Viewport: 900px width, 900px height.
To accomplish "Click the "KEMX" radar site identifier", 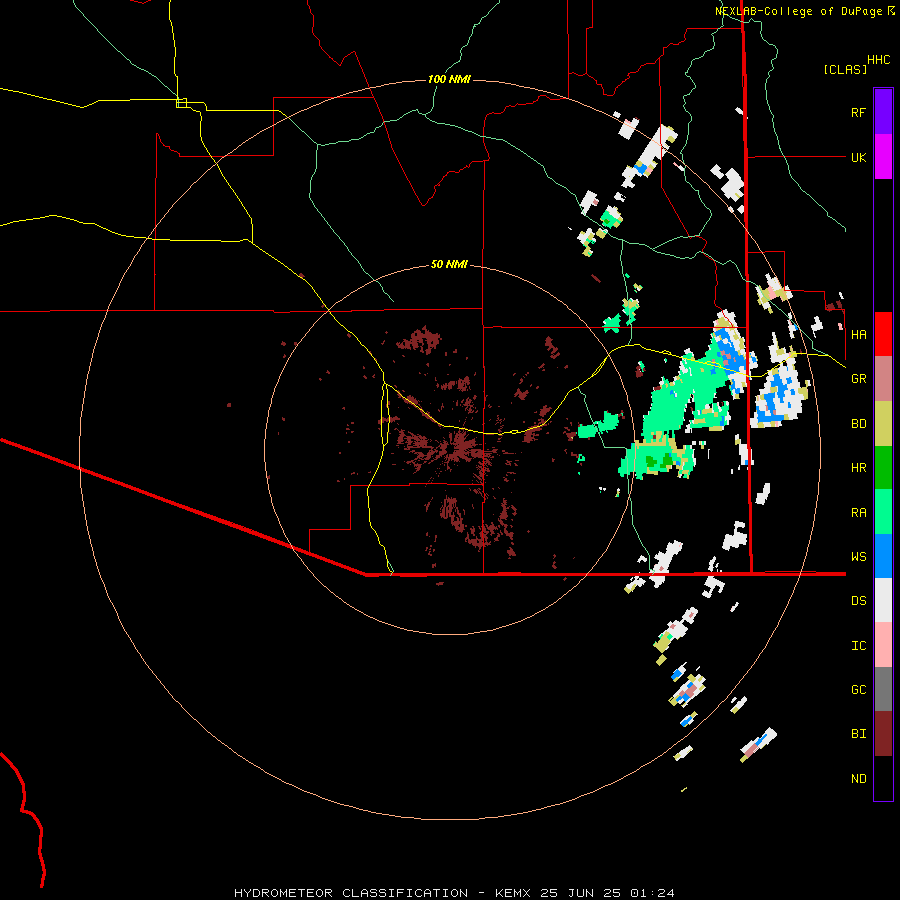I will click(513, 893).
